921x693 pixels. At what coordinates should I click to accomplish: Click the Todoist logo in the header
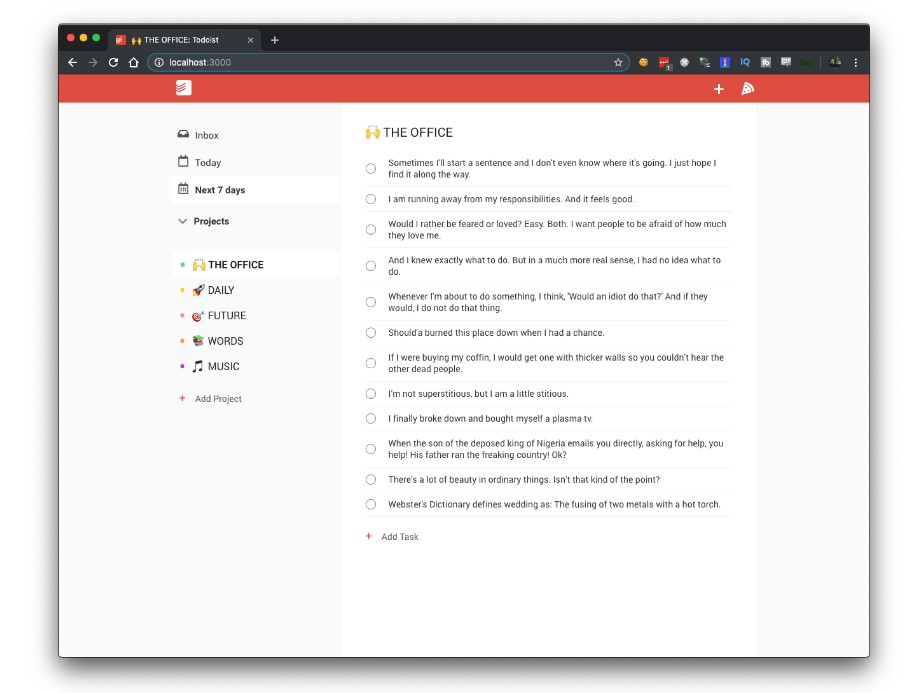click(x=183, y=89)
